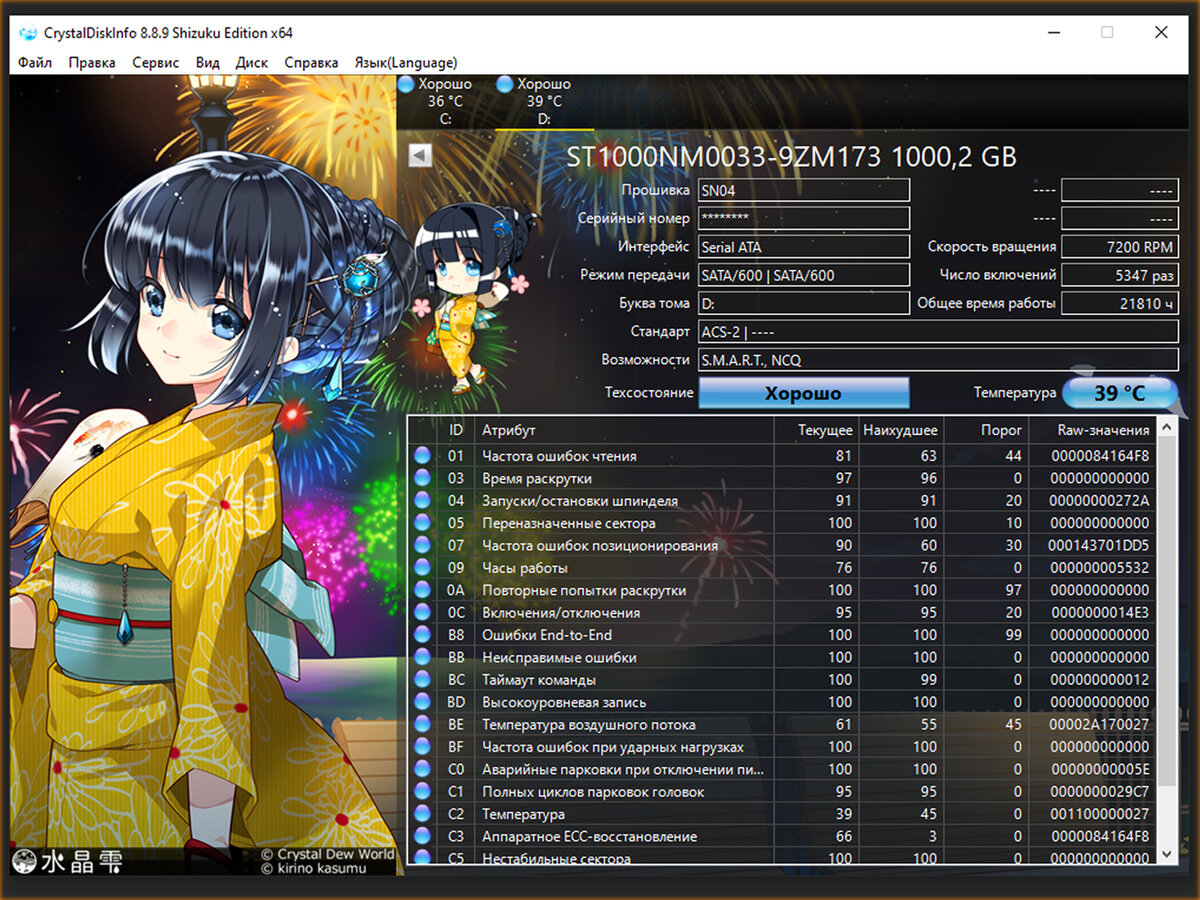Open the Сервис menu

click(x=155, y=62)
